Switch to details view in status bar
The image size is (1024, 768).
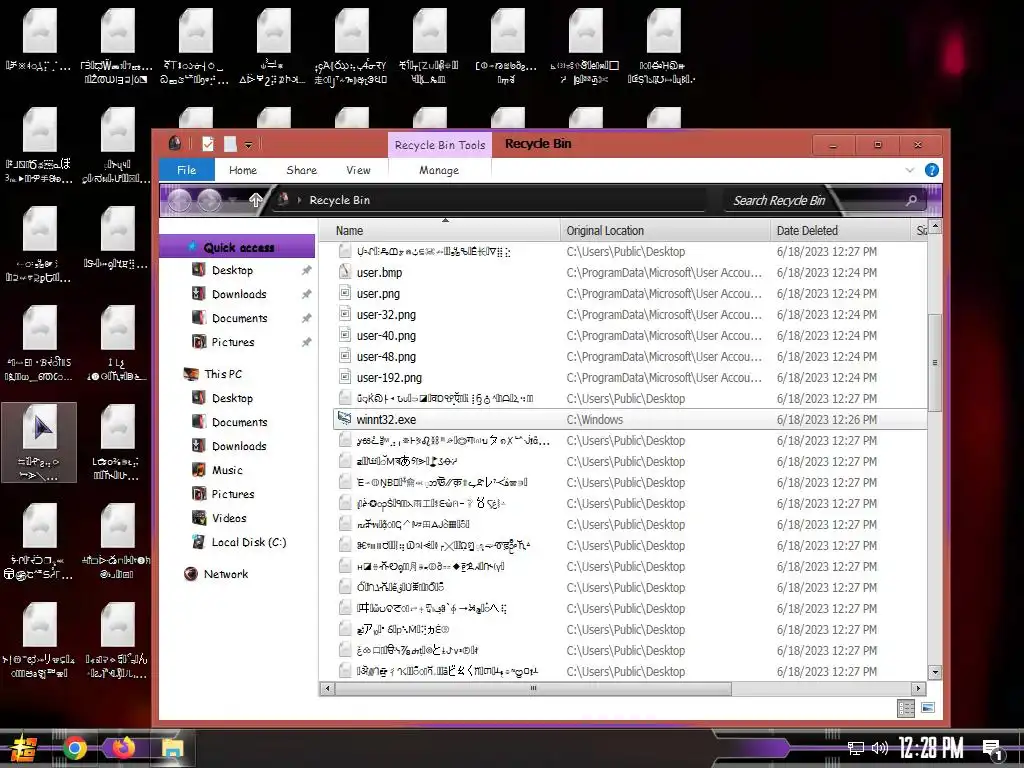[906, 708]
